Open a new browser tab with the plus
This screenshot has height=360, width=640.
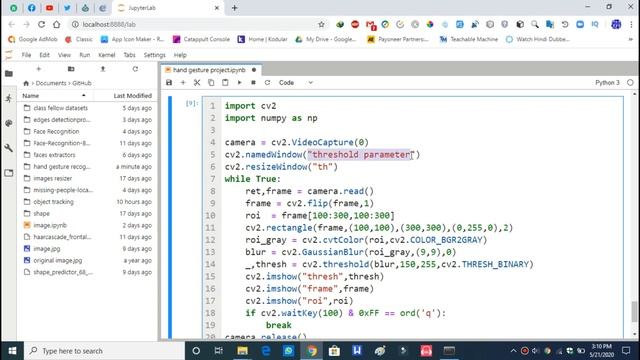coord(234,8)
